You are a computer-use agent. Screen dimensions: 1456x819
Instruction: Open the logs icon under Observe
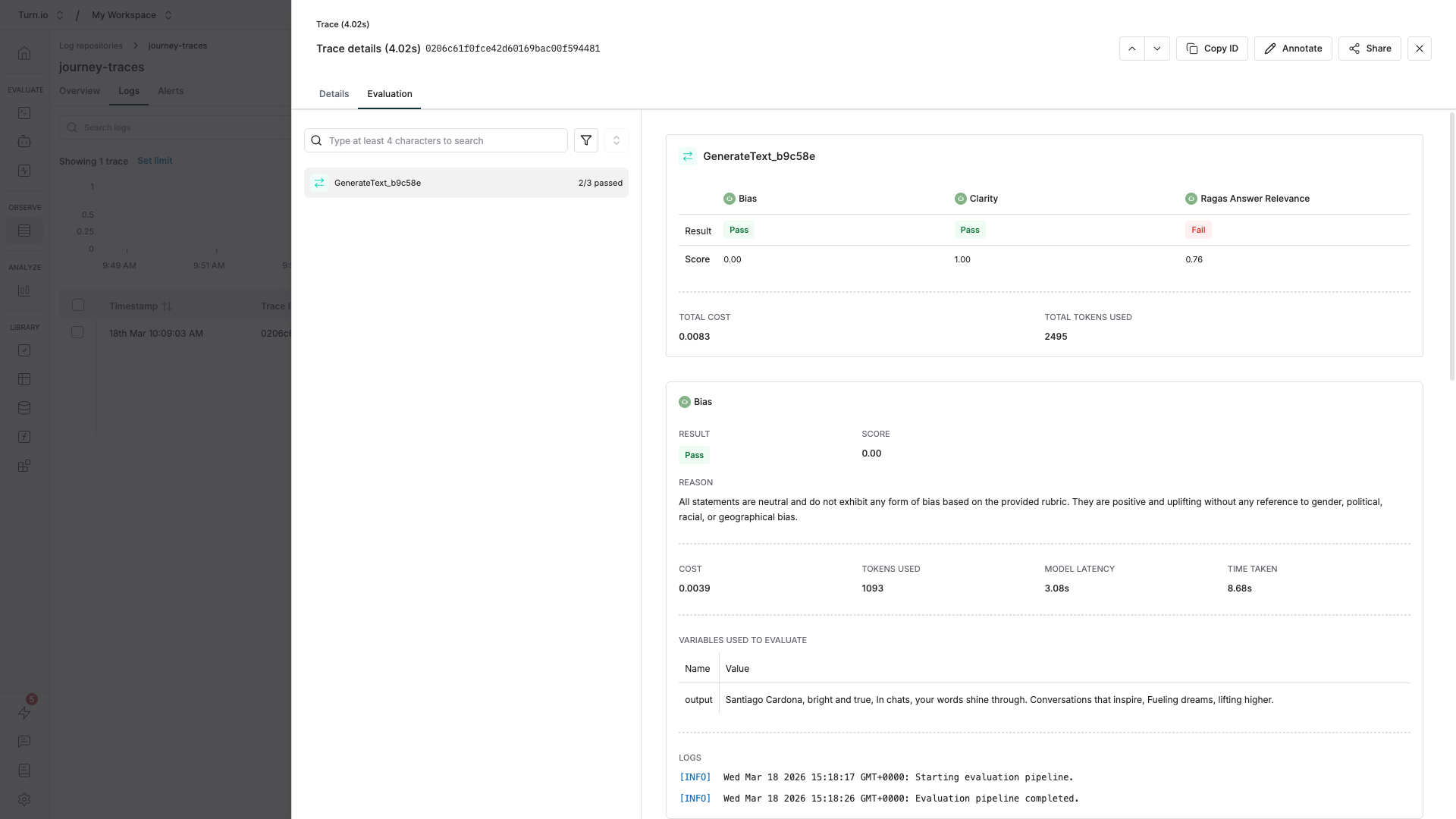[x=24, y=231]
